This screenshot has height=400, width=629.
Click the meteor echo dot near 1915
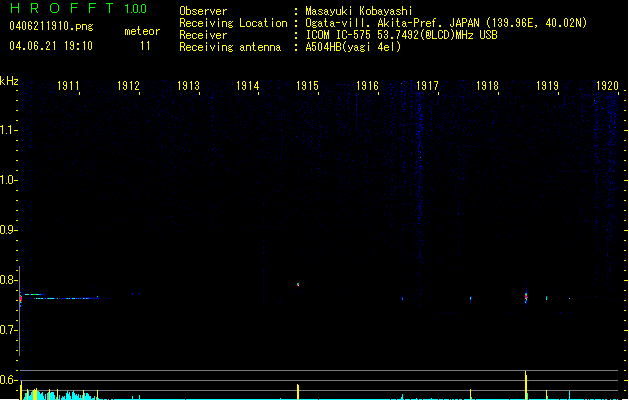point(298,284)
